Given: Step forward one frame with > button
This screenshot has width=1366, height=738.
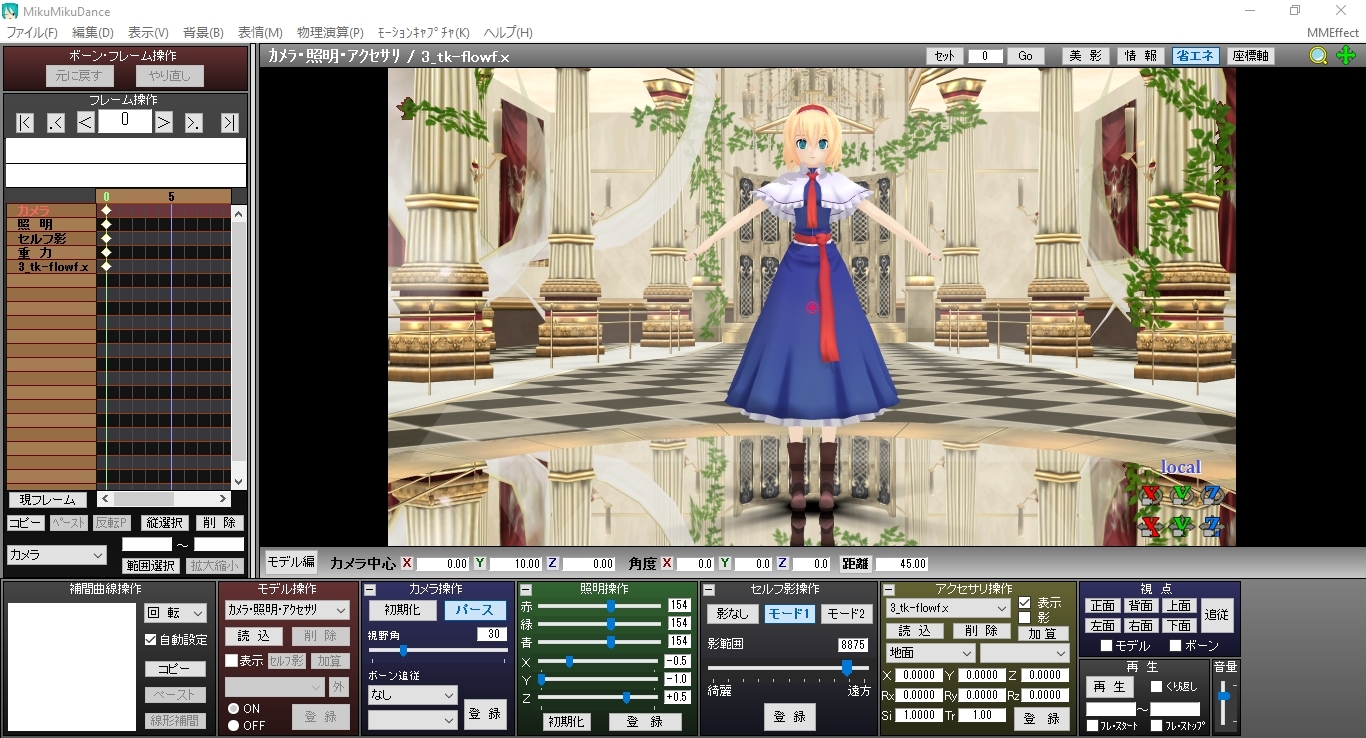Looking at the screenshot, I should (x=164, y=123).
